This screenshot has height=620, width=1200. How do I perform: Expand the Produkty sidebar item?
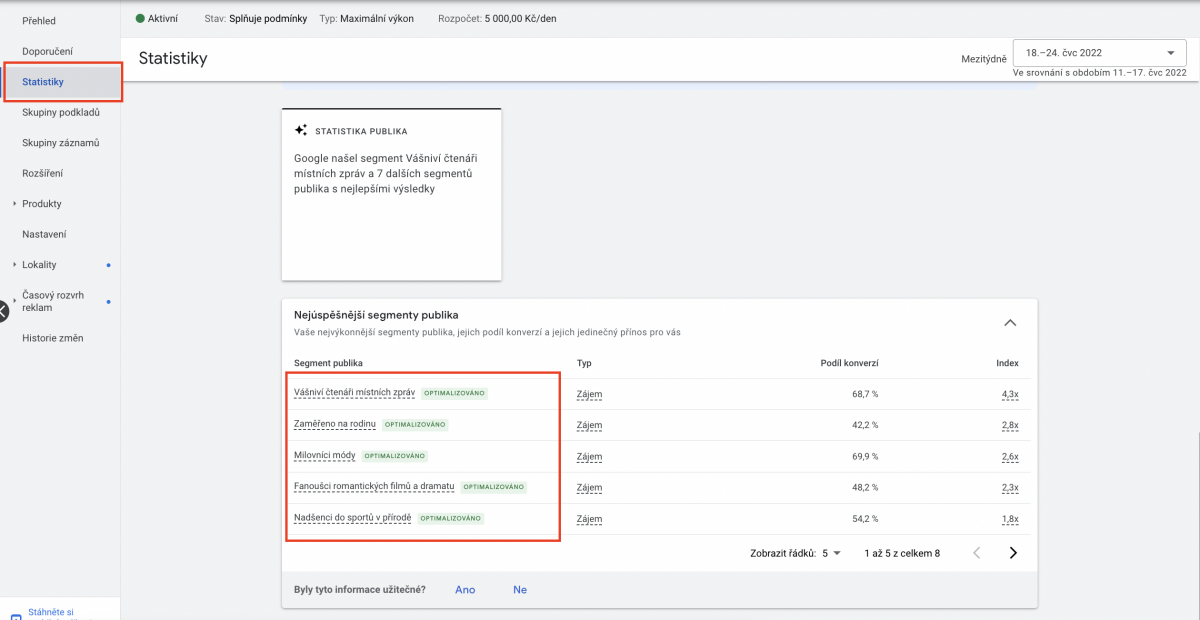pos(14,204)
